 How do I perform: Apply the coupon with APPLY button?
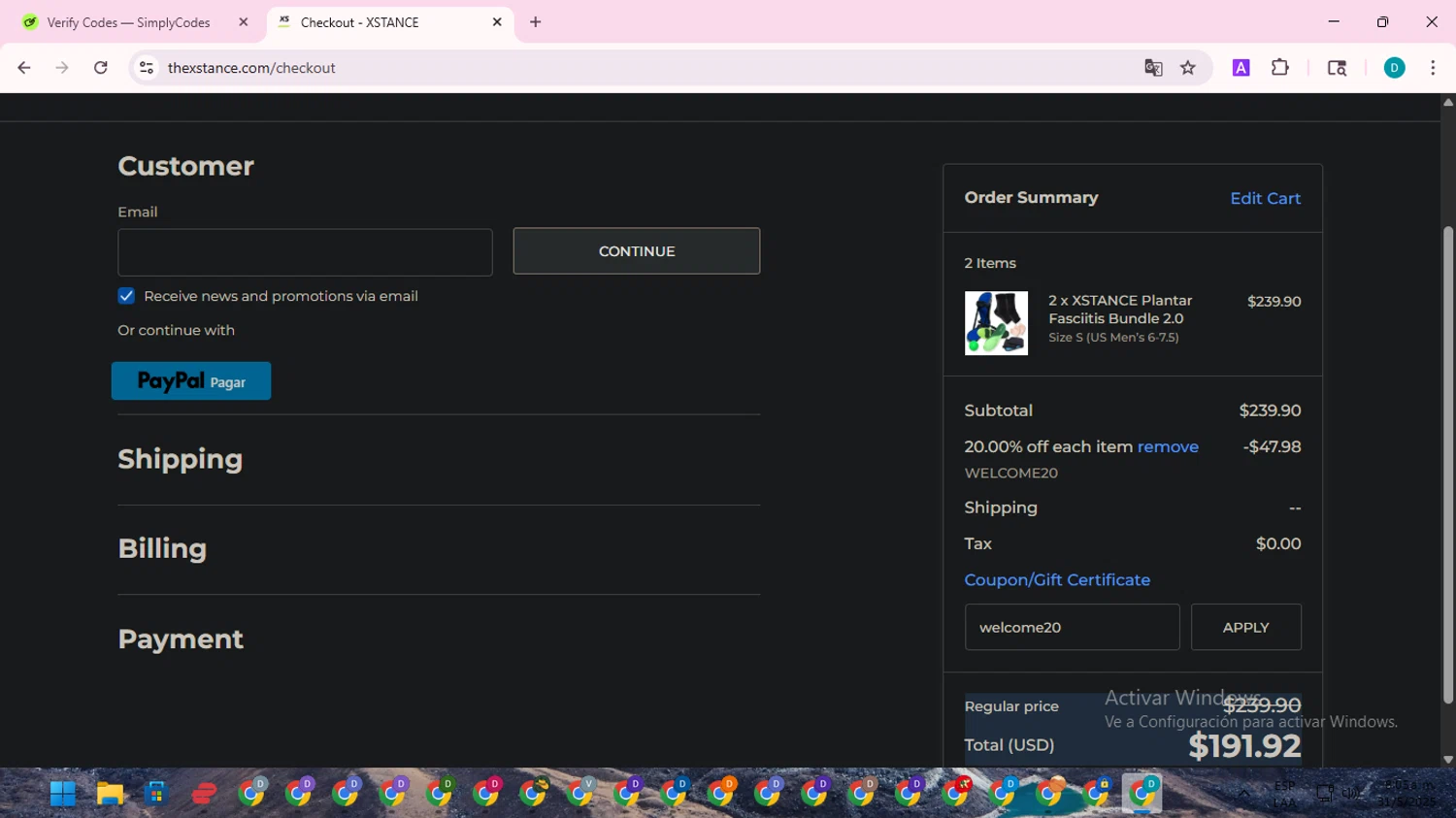(1245, 627)
